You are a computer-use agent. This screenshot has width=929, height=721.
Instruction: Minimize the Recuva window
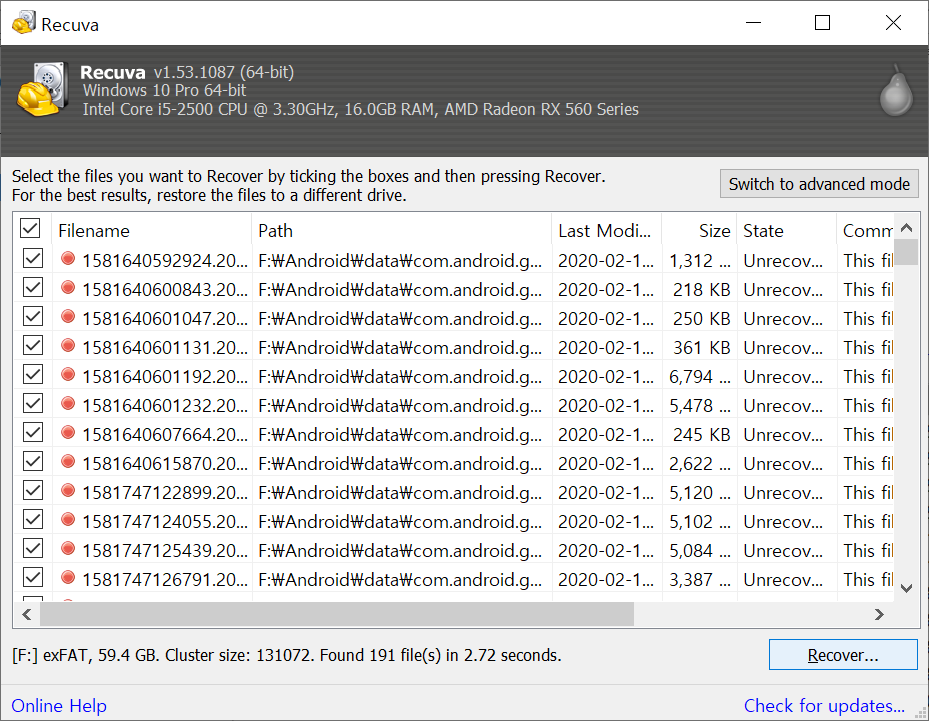pos(753,23)
